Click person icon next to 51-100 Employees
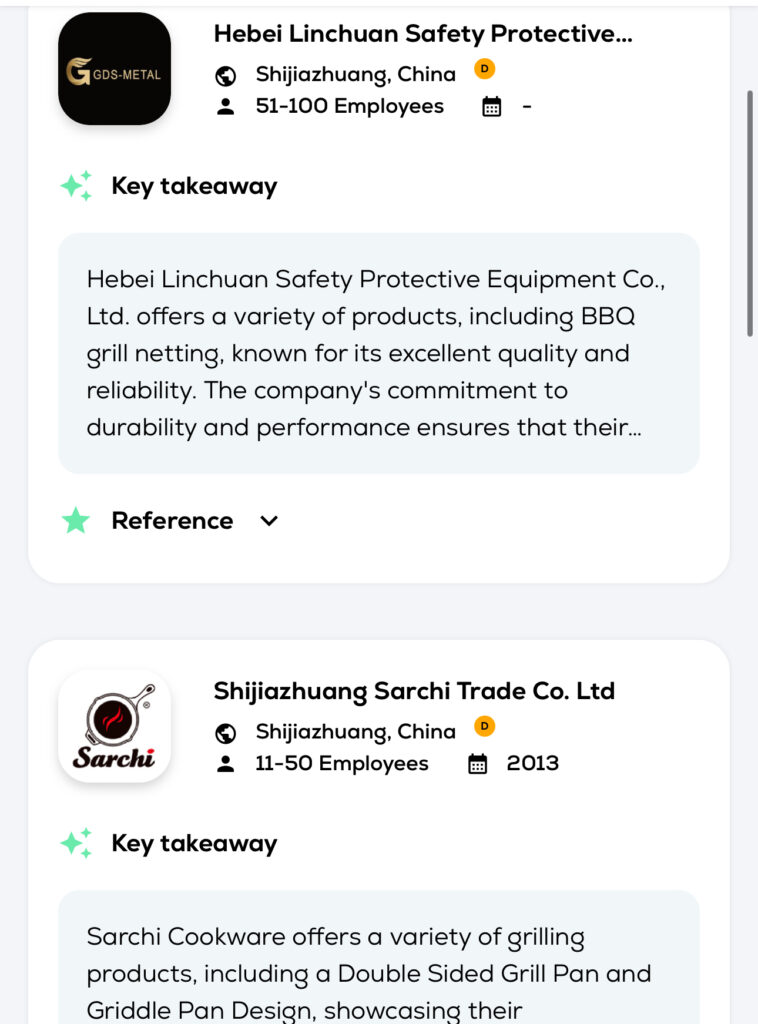758x1024 pixels. [x=226, y=107]
